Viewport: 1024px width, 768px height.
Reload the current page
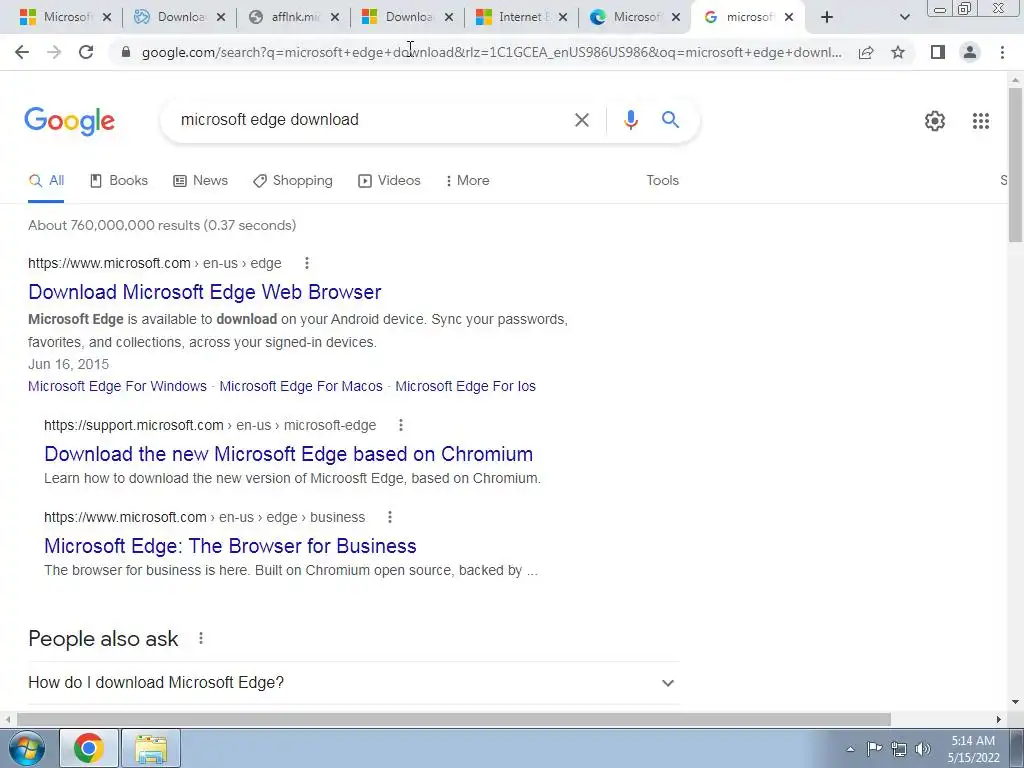tap(86, 52)
